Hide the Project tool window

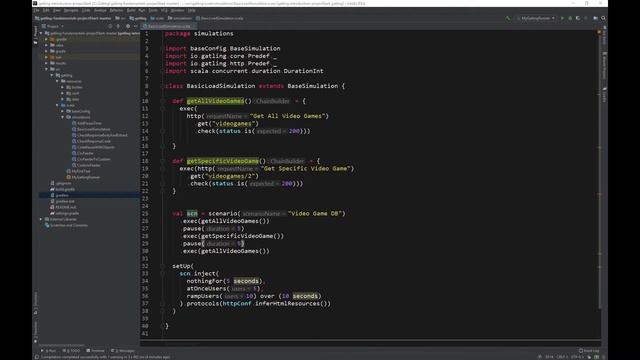coord(136,26)
